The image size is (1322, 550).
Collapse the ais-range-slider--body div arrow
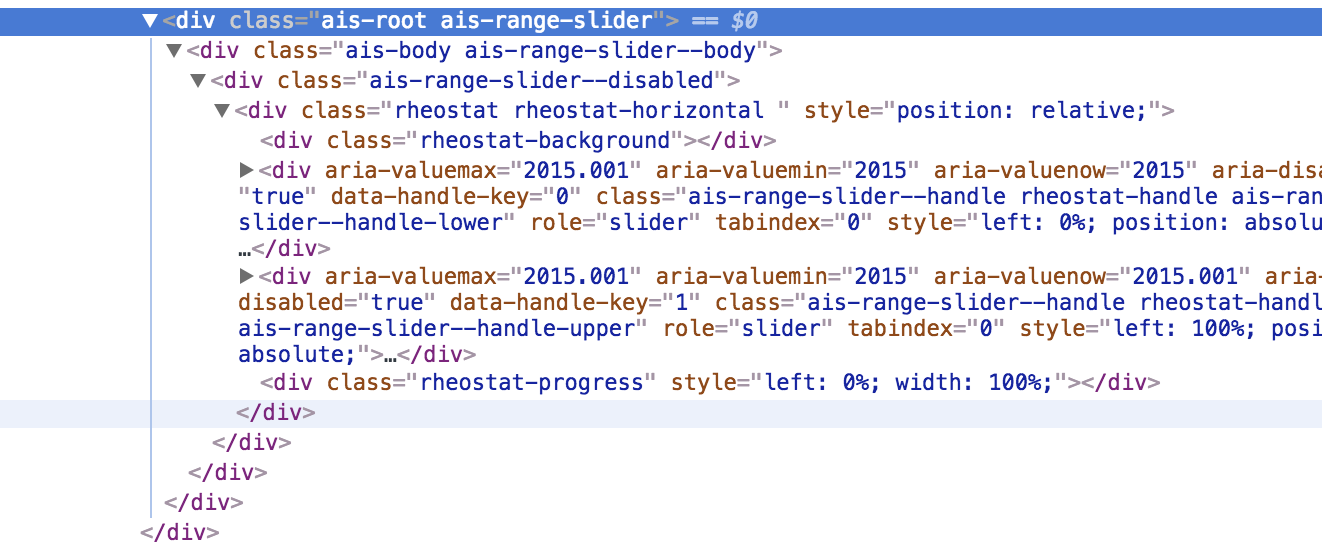click(x=174, y=50)
